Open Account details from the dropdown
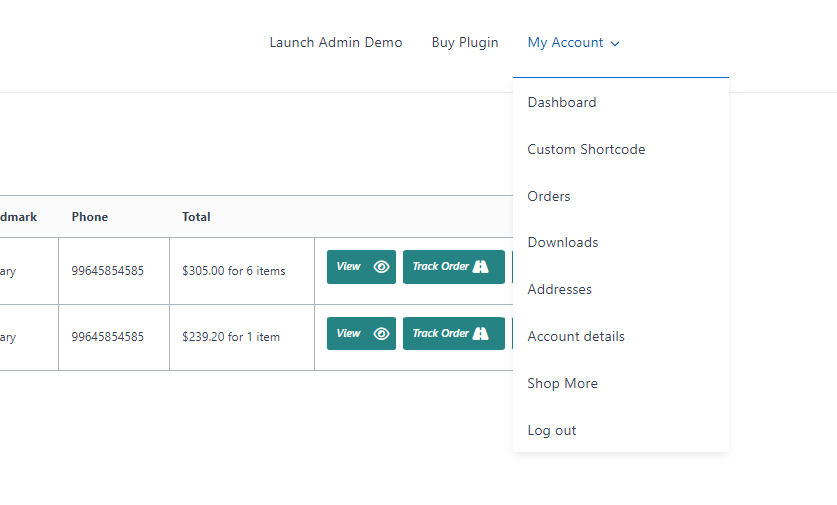The height and width of the screenshot is (505, 837). (576, 336)
